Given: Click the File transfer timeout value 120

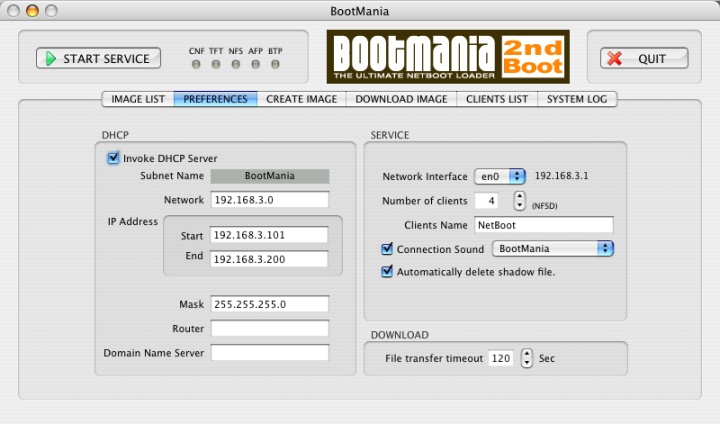Looking at the screenshot, I should (x=501, y=358).
